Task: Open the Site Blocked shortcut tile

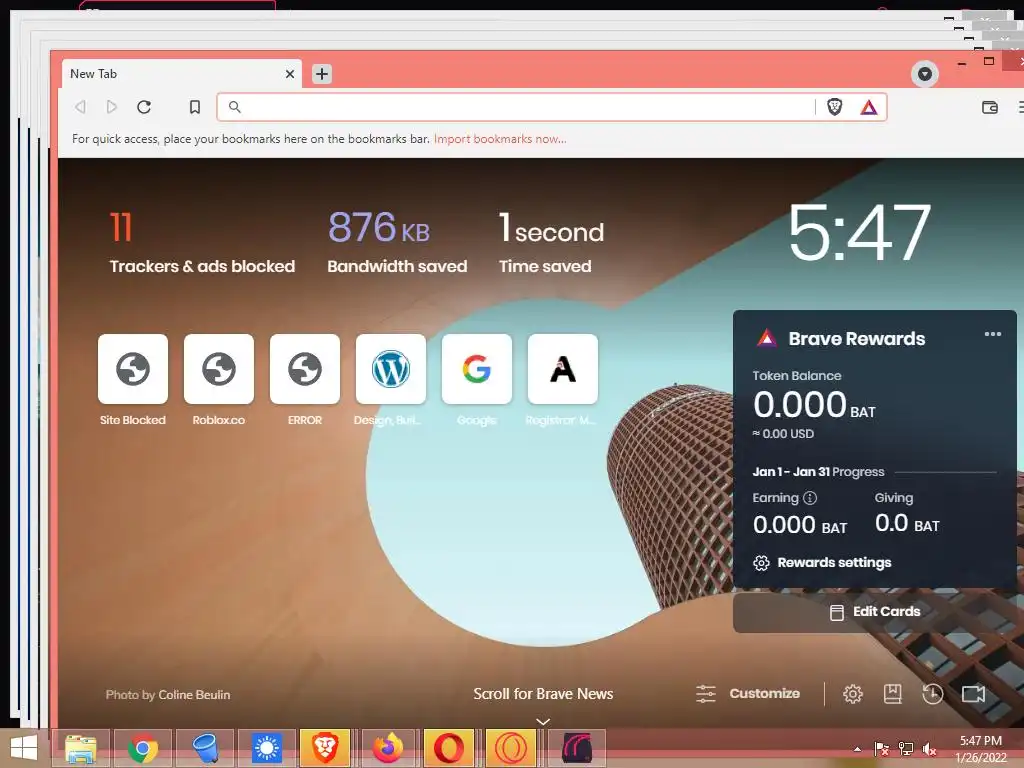Action: [x=133, y=369]
